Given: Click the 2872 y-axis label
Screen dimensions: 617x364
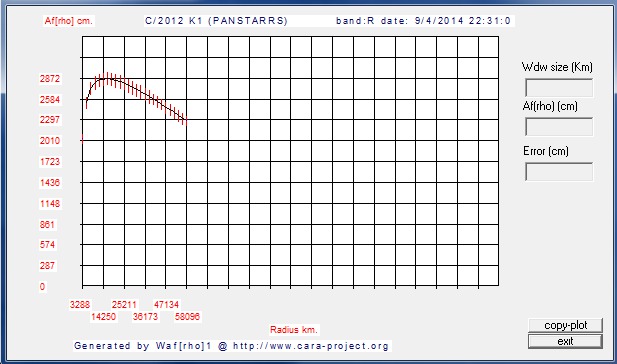Looking at the screenshot, I should [x=50, y=79].
